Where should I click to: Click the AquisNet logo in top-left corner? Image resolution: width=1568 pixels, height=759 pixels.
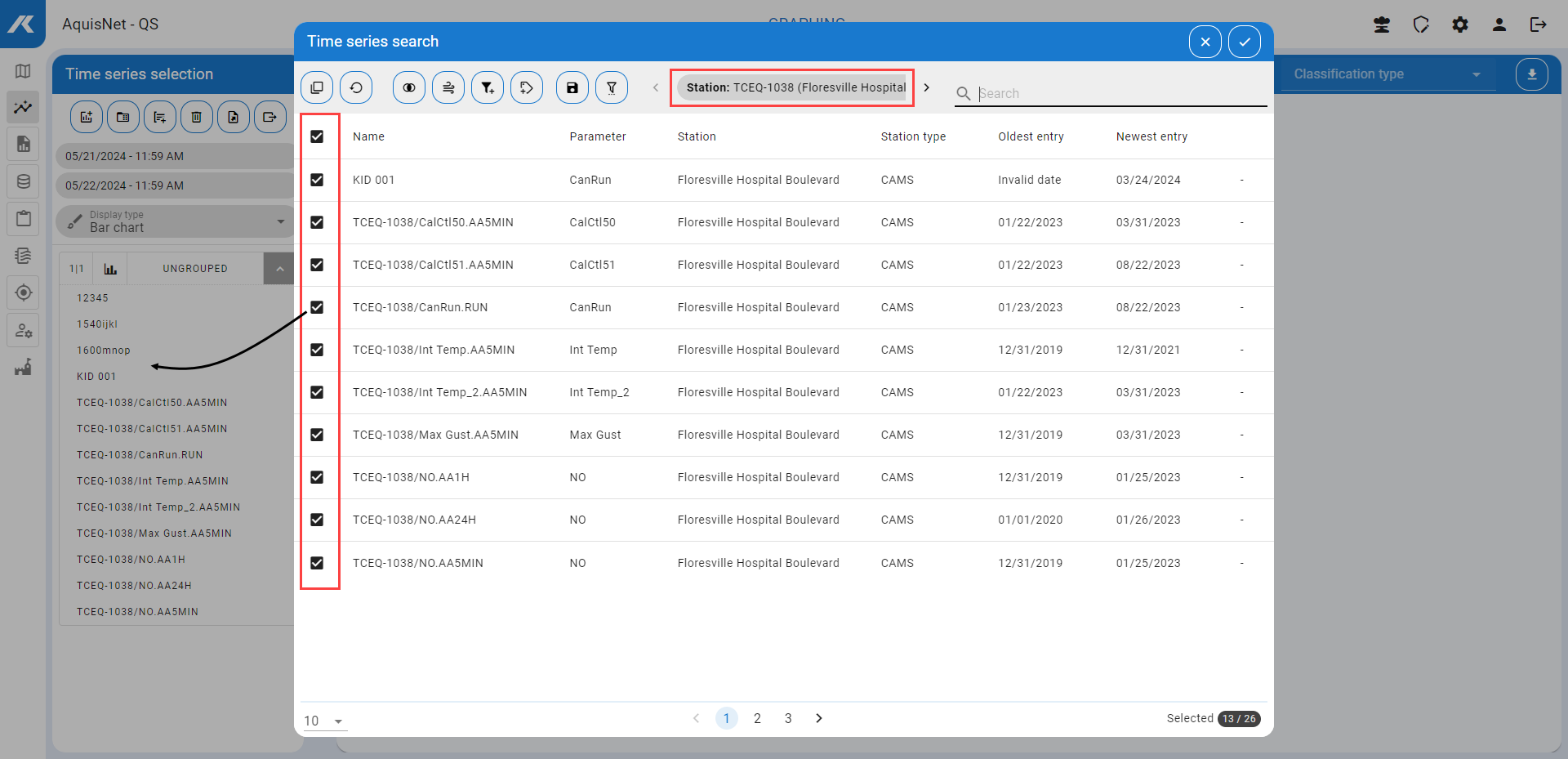pos(22,24)
